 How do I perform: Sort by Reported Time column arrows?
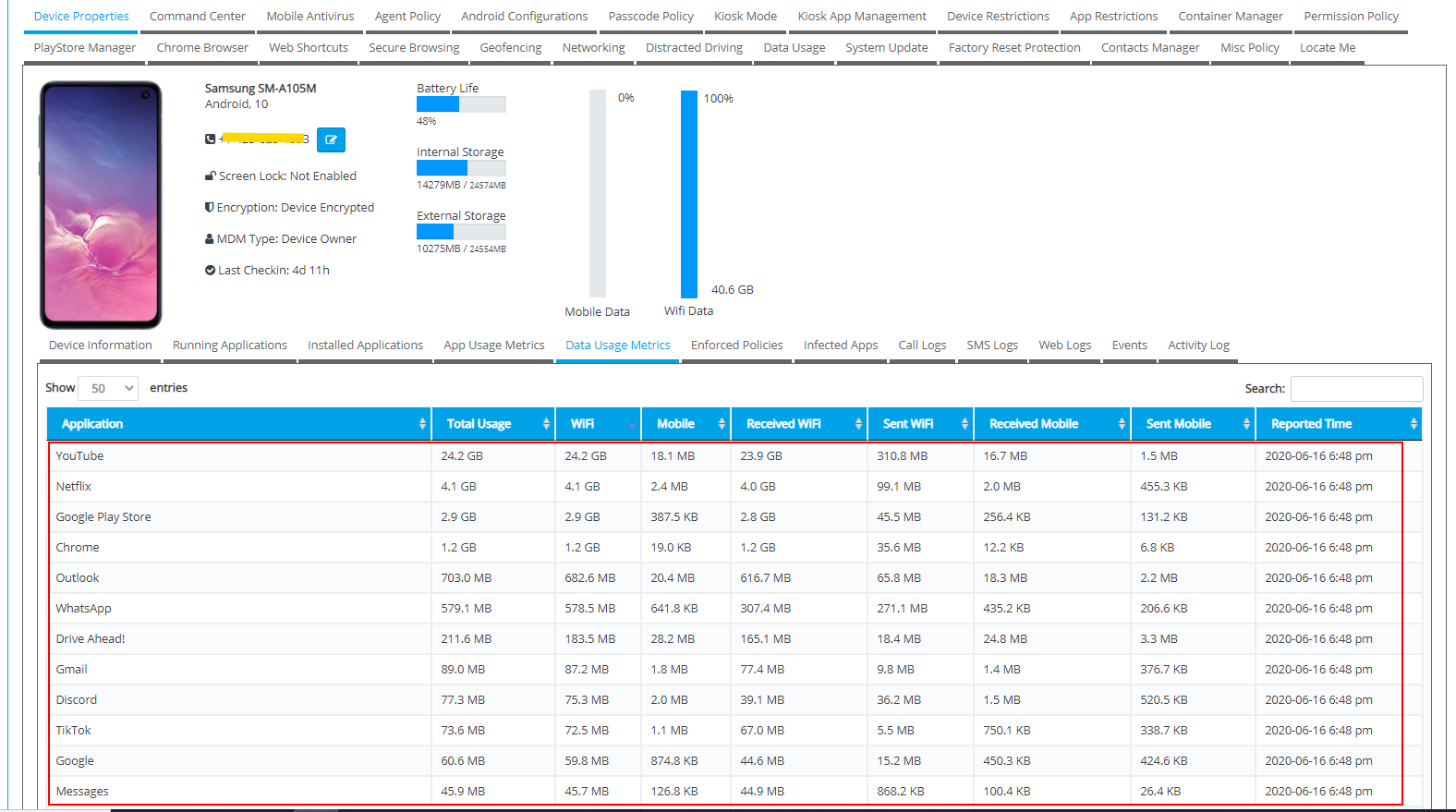1414,424
